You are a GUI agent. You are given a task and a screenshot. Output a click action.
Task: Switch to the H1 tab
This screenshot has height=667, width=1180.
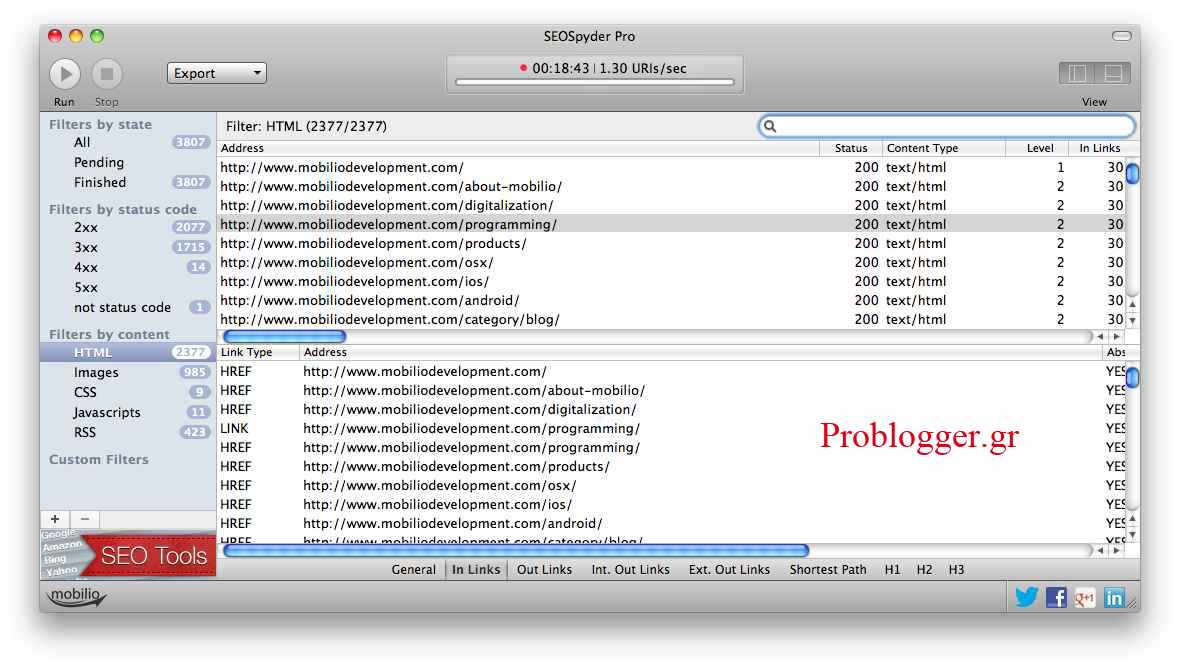(893, 570)
